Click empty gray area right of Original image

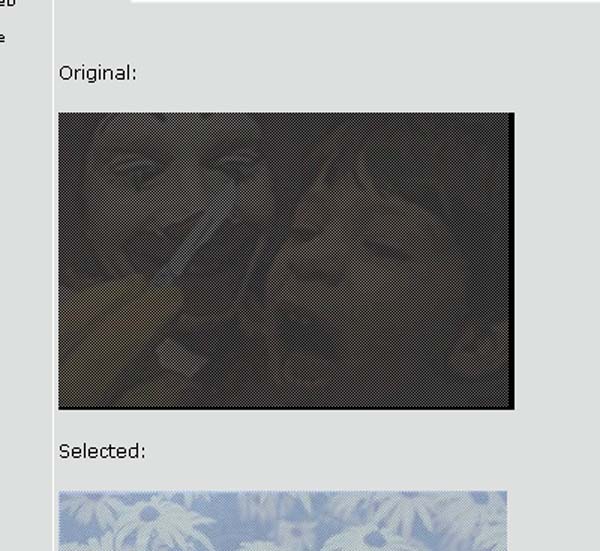pyautogui.click(x=557, y=260)
